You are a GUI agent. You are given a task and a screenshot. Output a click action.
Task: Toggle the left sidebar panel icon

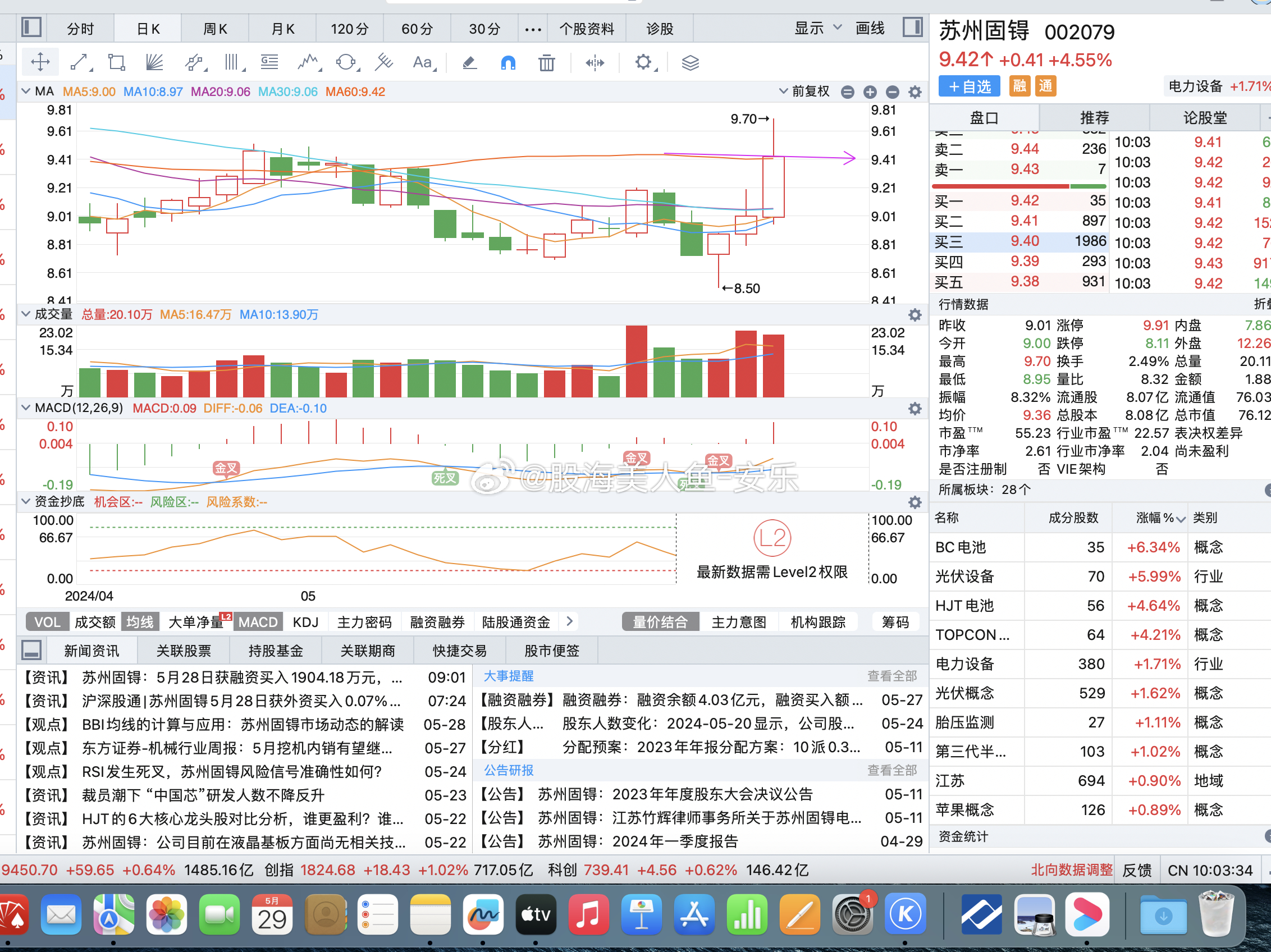(31, 28)
